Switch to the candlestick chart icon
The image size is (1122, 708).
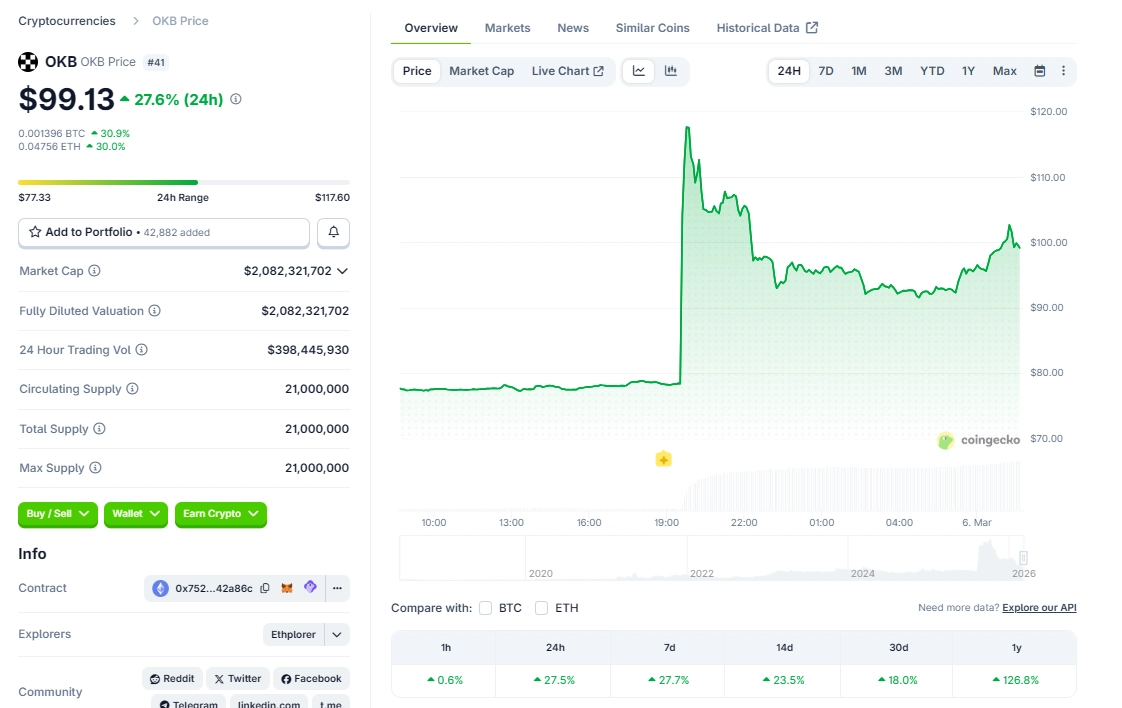[x=670, y=71]
